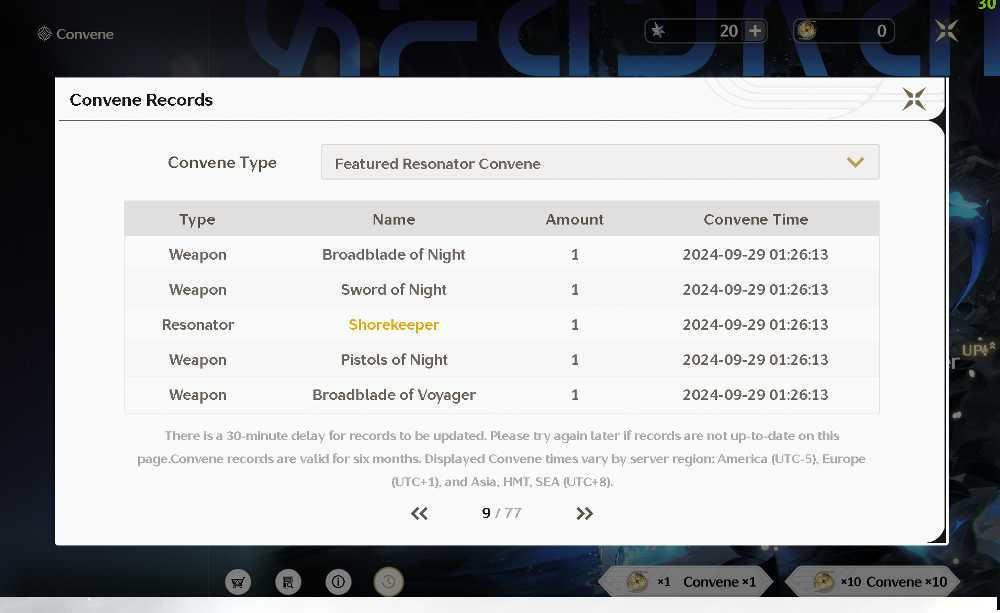Click the Amount column header
The height and width of the screenshot is (613, 1000).
(574, 219)
